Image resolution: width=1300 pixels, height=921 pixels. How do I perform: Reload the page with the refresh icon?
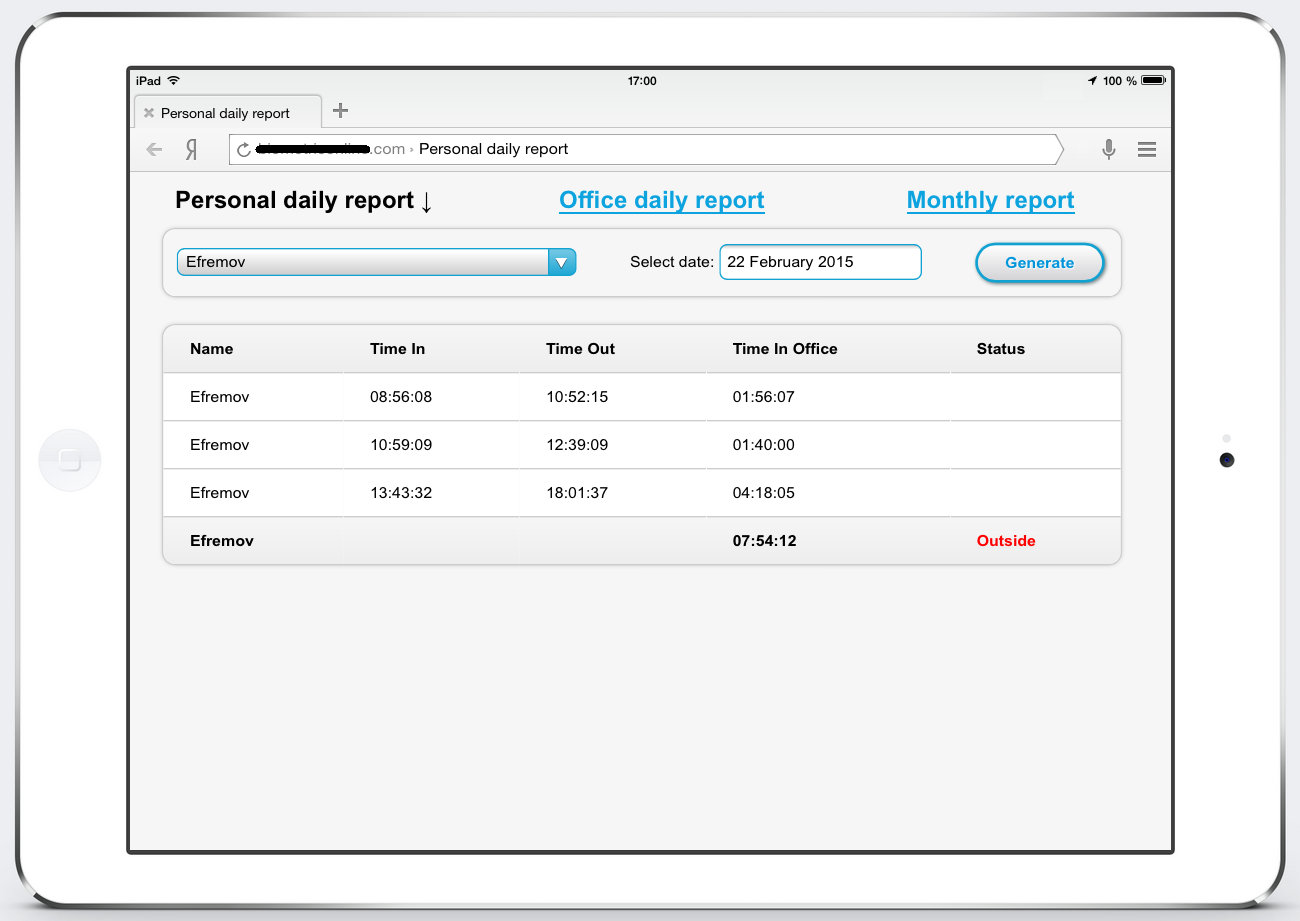(x=243, y=150)
